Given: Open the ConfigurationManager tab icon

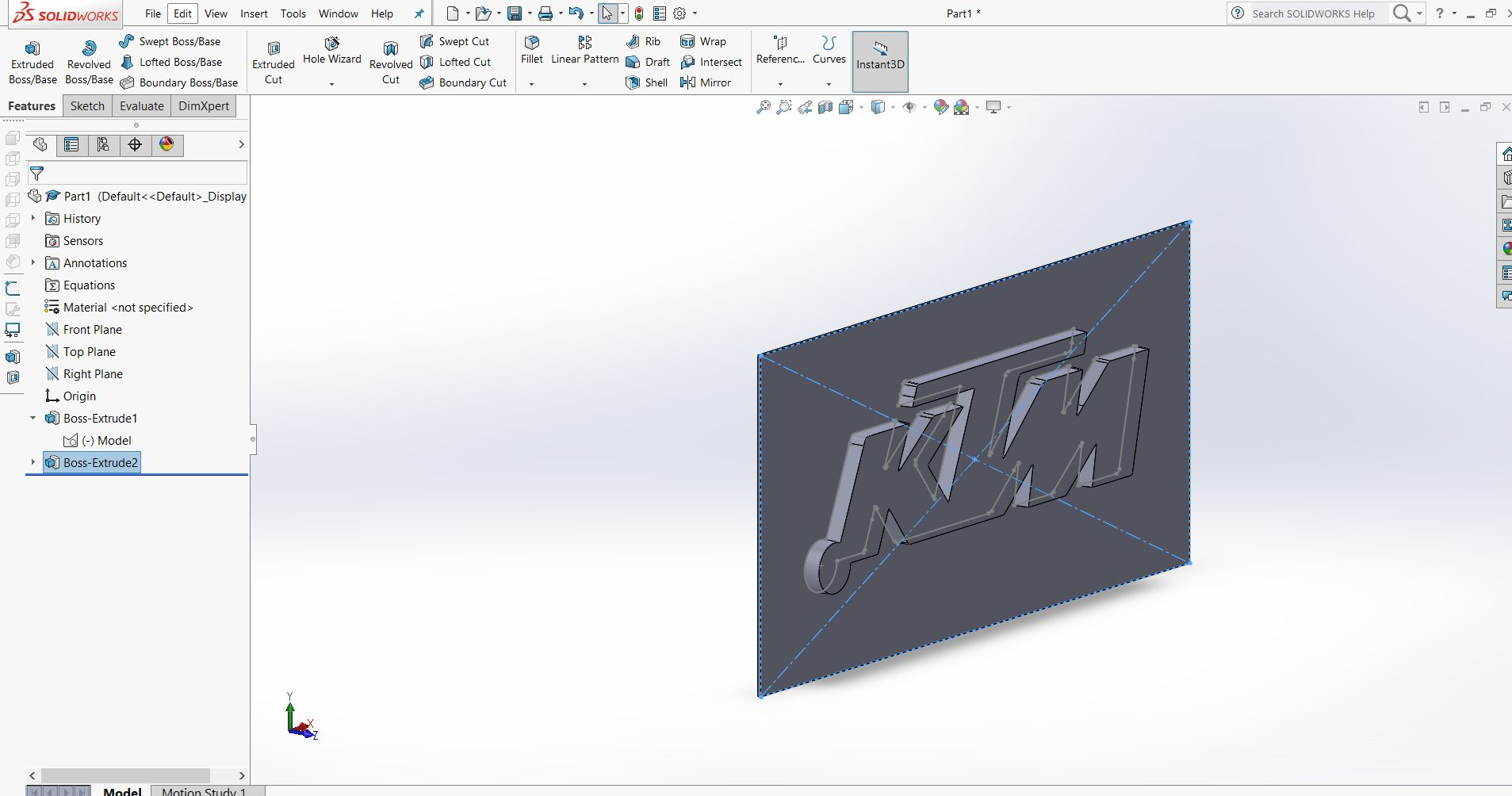Looking at the screenshot, I should [x=103, y=144].
